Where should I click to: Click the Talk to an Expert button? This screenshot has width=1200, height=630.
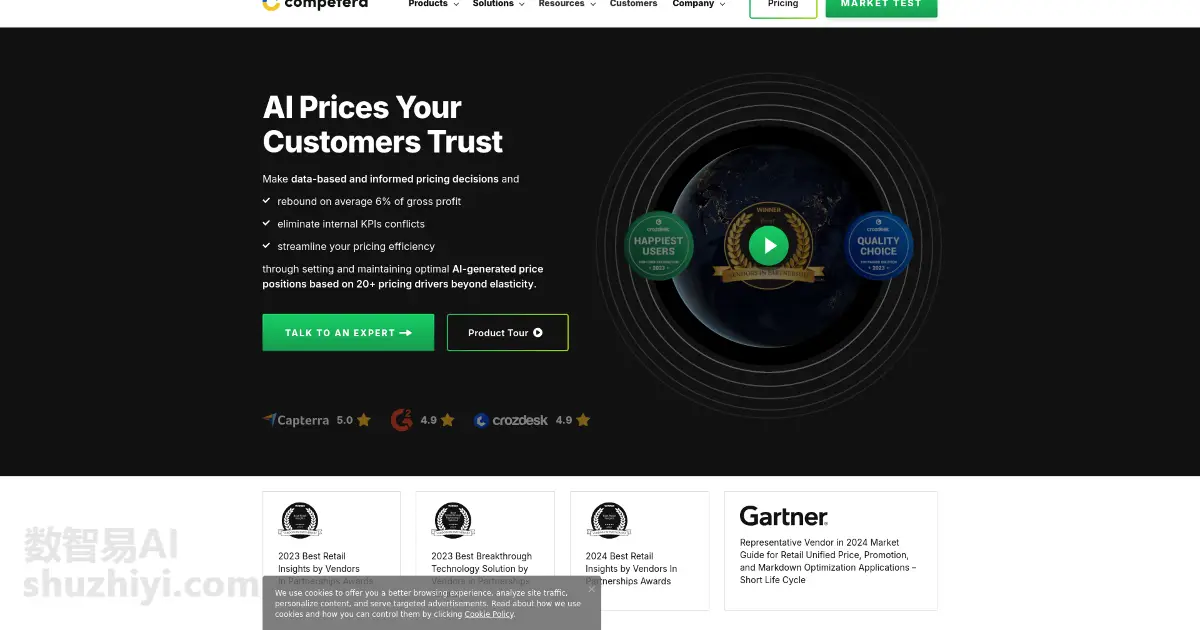pos(348,333)
